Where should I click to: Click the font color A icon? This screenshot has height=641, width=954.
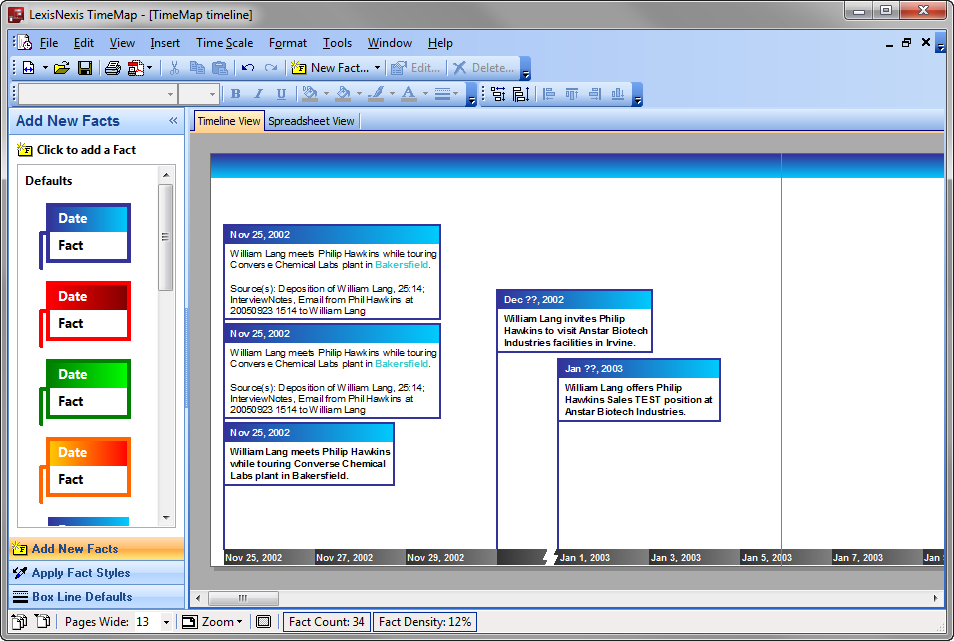(x=409, y=93)
